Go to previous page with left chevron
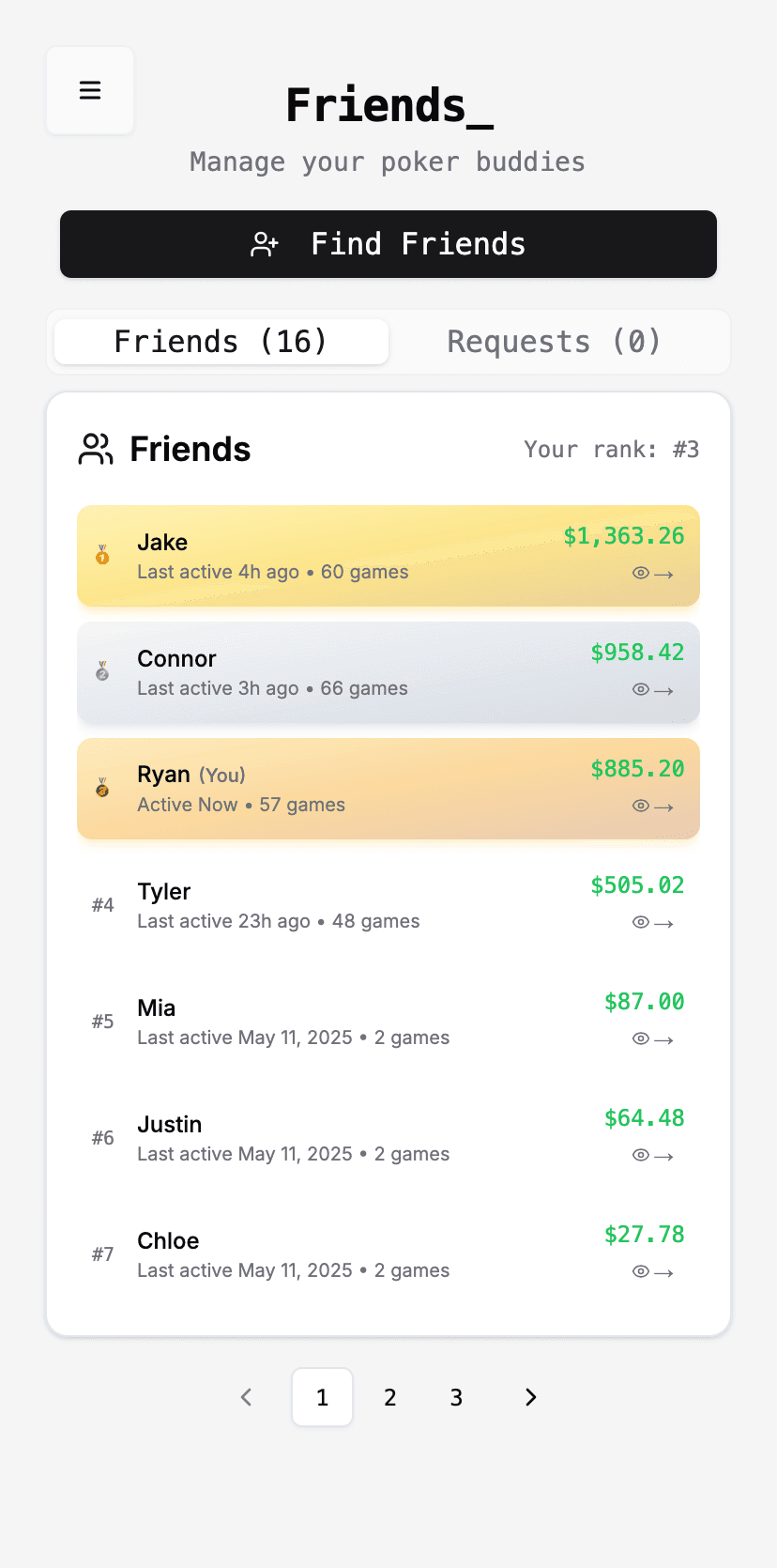 (x=247, y=1397)
